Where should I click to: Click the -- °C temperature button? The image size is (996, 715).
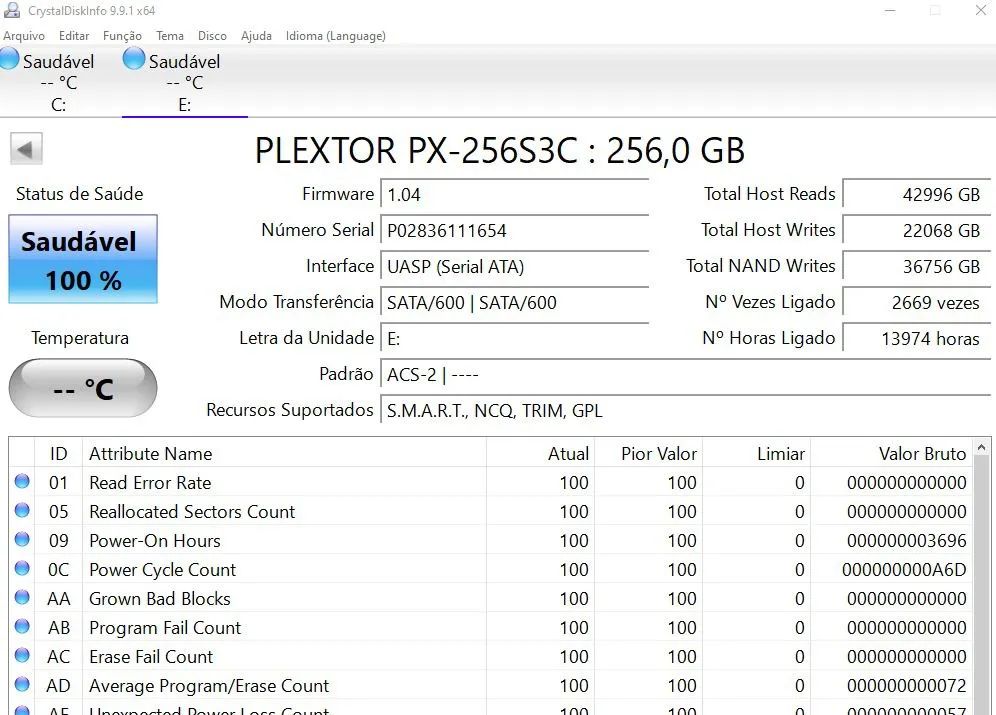coord(83,388)
